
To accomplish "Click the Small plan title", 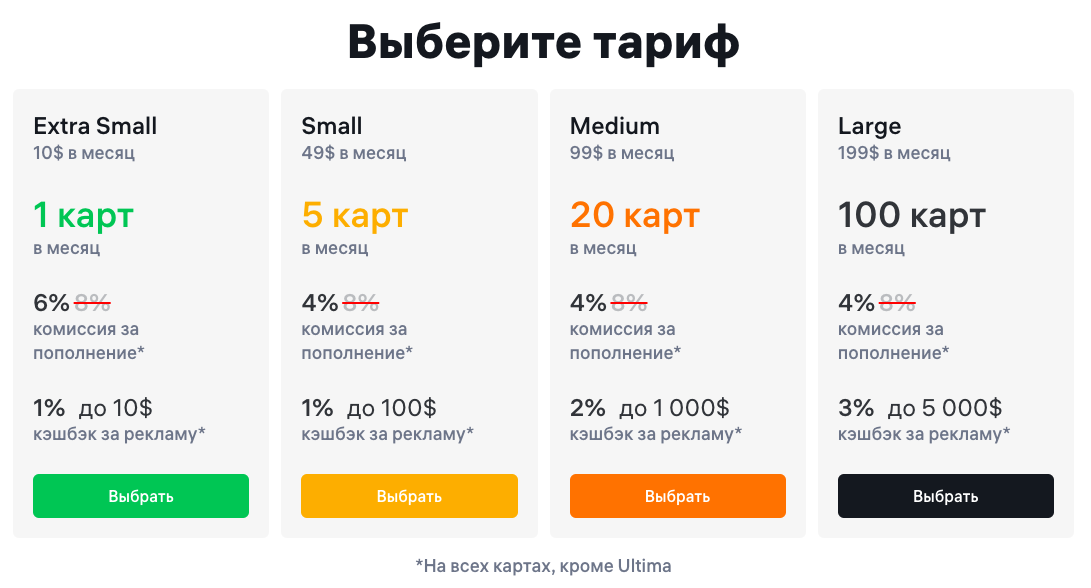I will tap(331, 126).
